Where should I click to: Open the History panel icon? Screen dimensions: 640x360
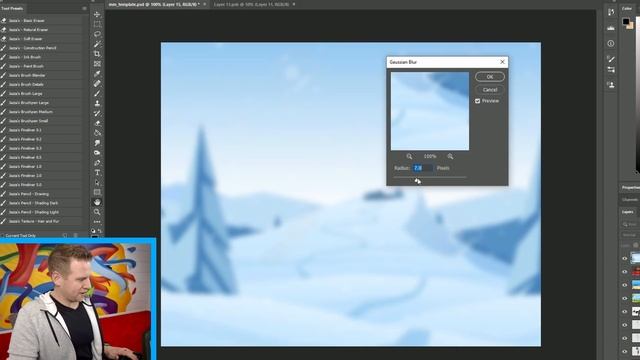(x=611, y=12)
